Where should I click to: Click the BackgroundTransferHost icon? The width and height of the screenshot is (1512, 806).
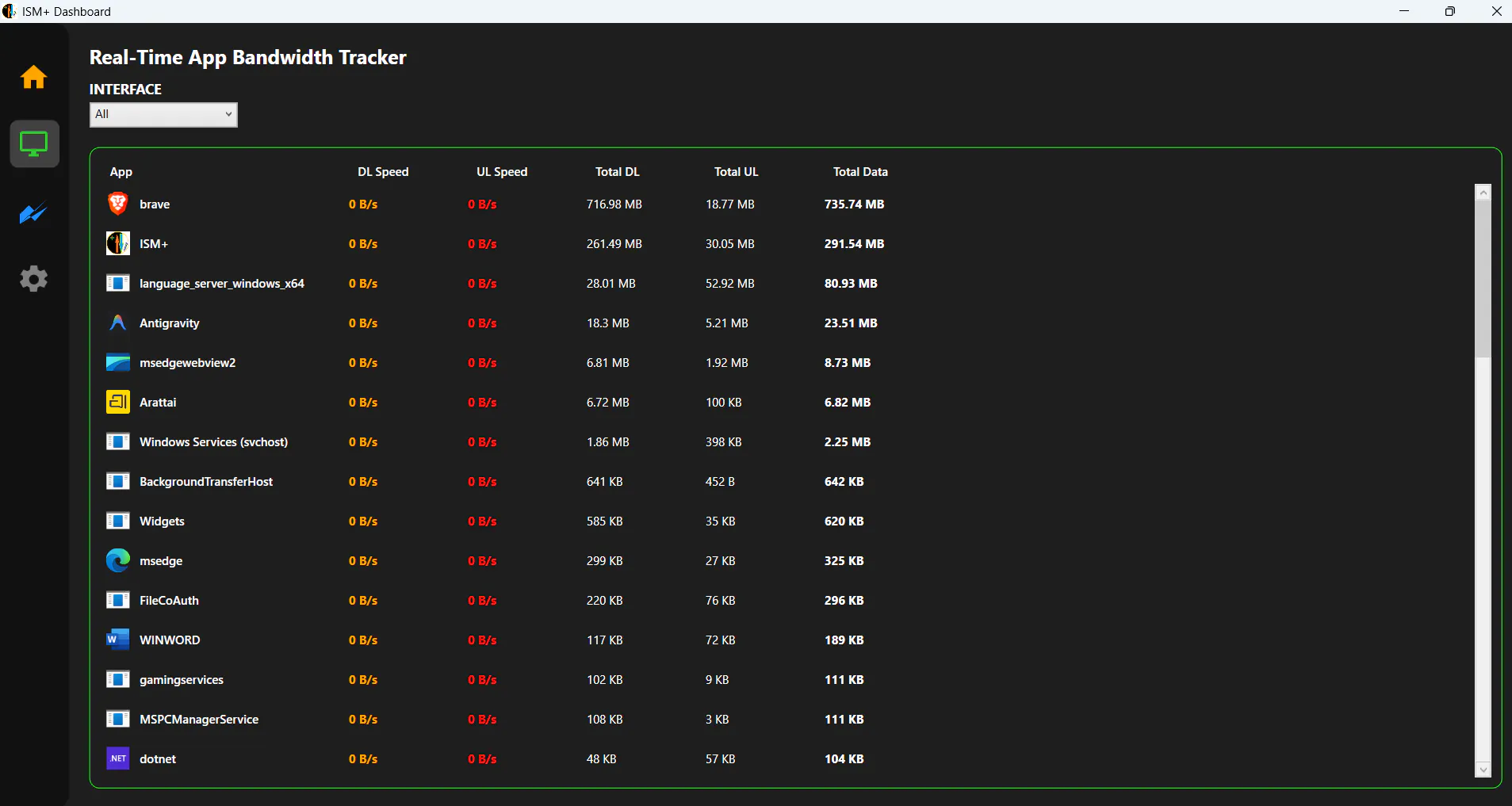[118, 481]
